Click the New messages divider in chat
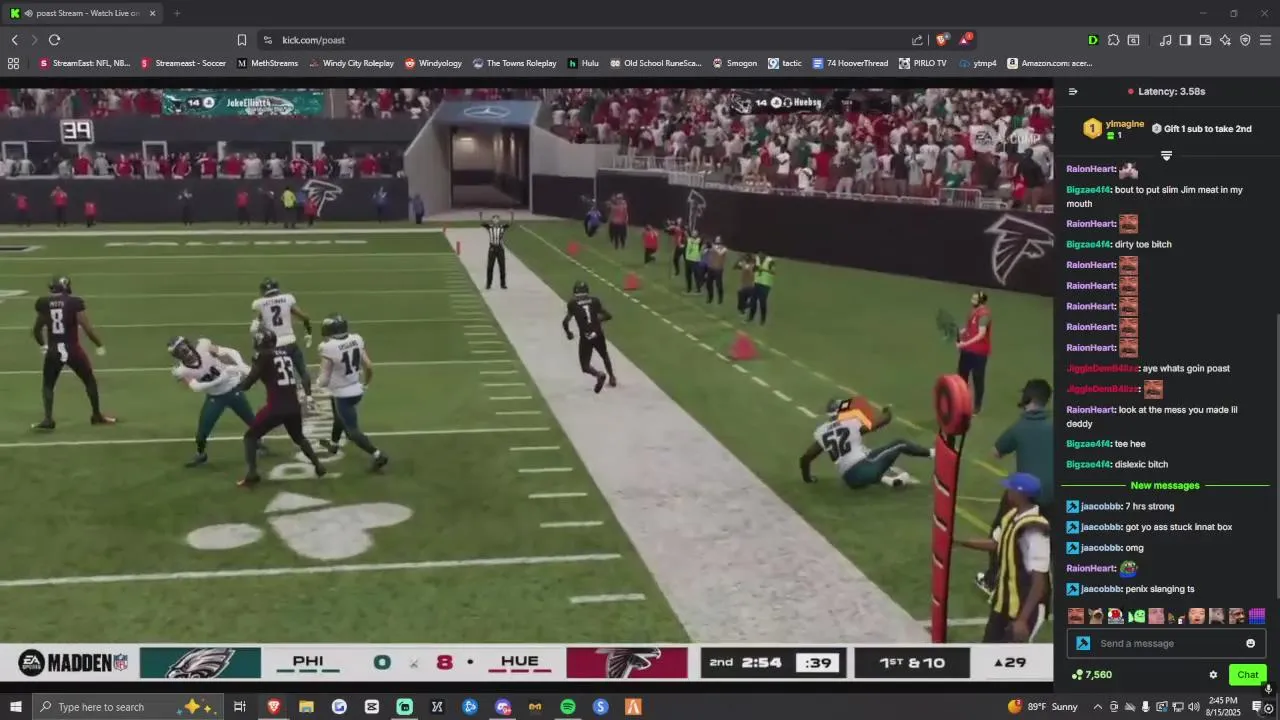 click(x=1165, y=485)
